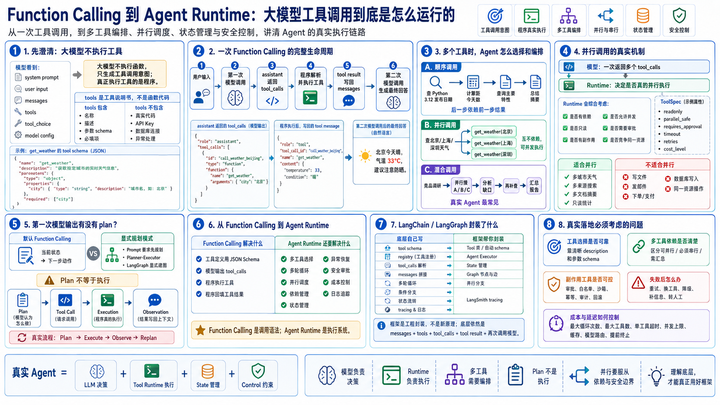Click terminal icon under 程序解析并执行工具

[x=310, y=98]
